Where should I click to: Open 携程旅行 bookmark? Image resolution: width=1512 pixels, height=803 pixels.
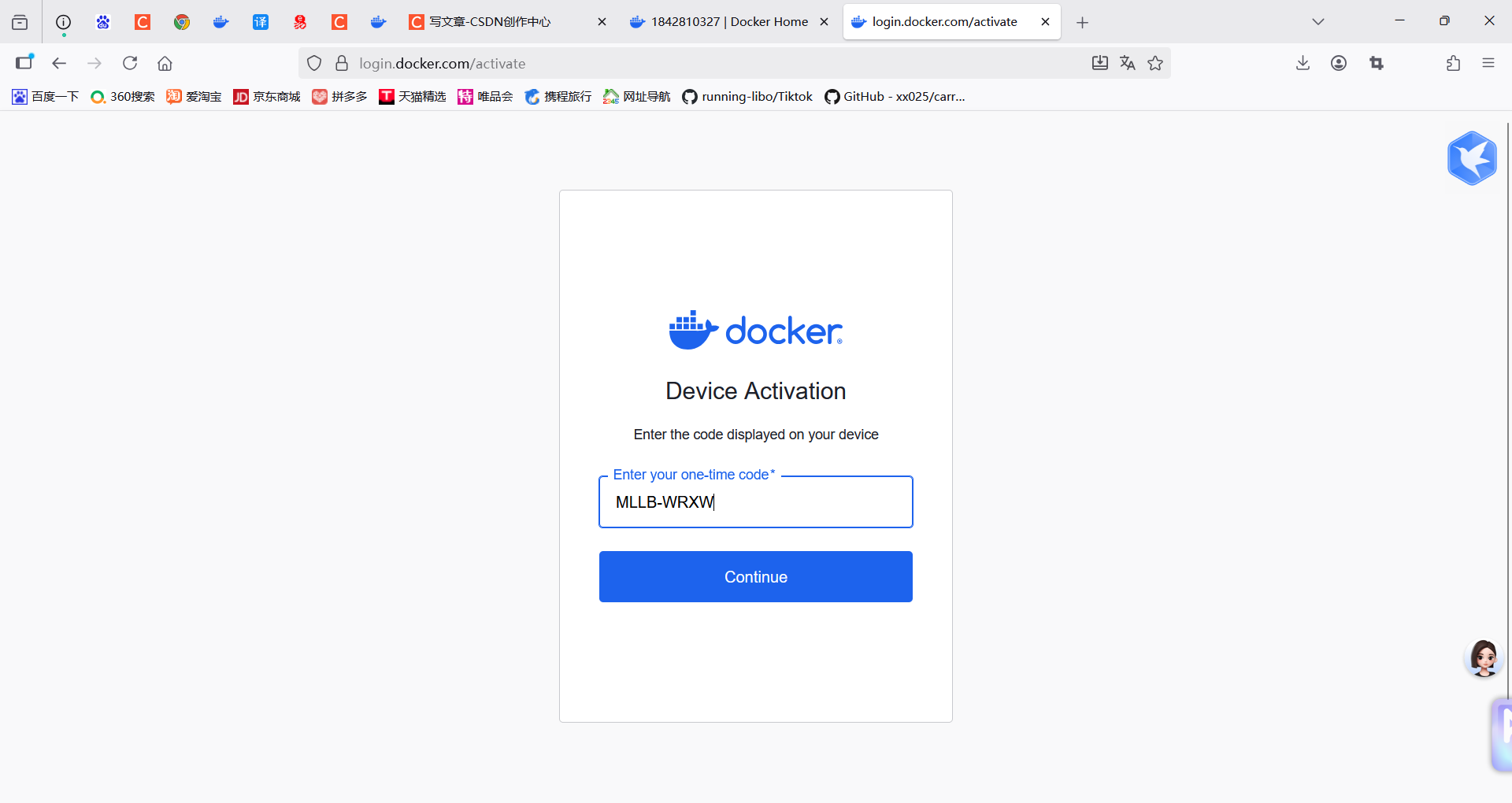point(558,96)
